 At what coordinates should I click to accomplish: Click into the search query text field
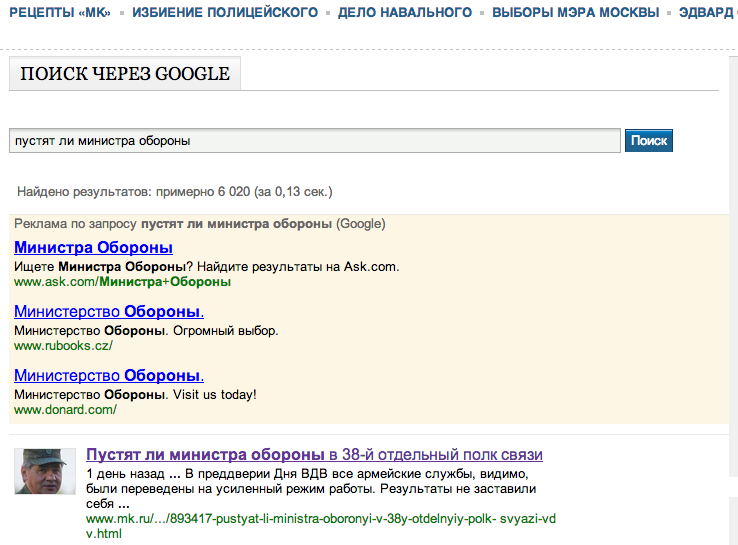pyautogui.click(x=314, y=141)
